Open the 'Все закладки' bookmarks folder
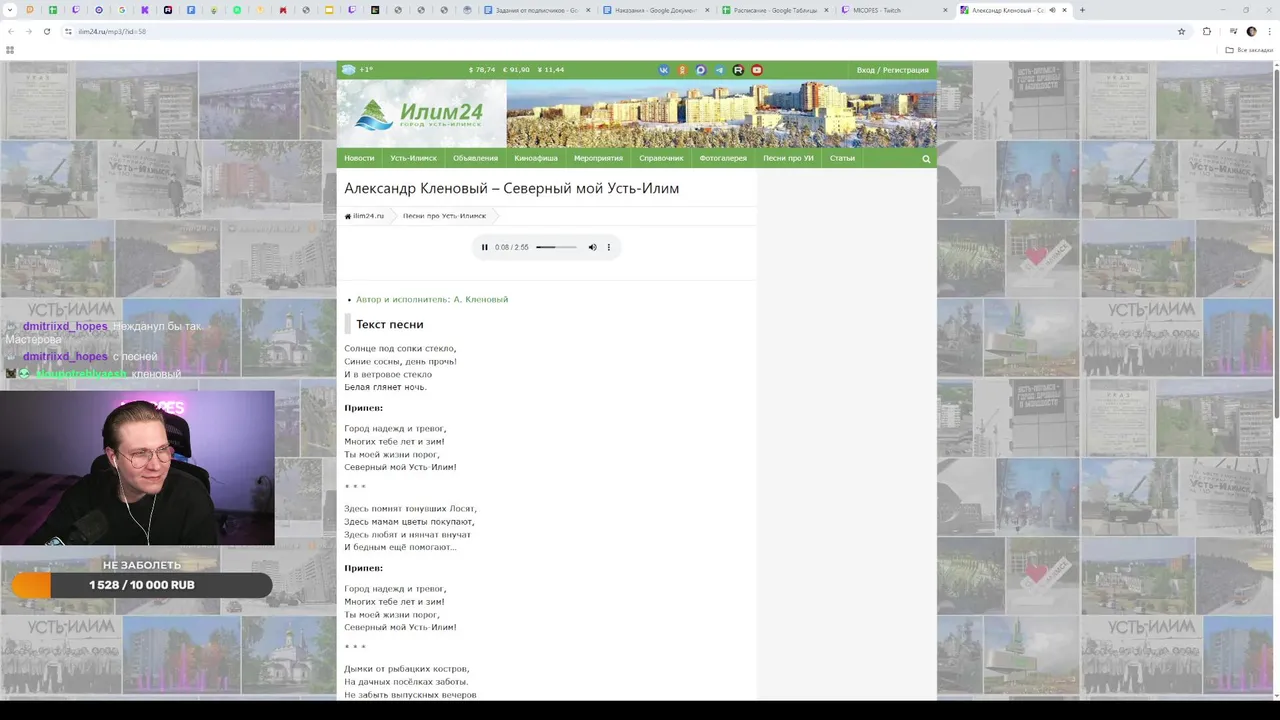The image size is (1280, 720). (1249, 49)
